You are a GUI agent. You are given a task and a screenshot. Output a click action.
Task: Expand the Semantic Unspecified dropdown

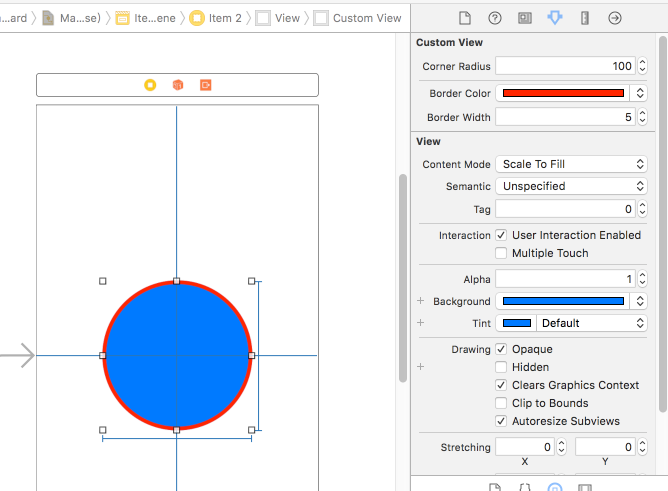tap(571, 186)
